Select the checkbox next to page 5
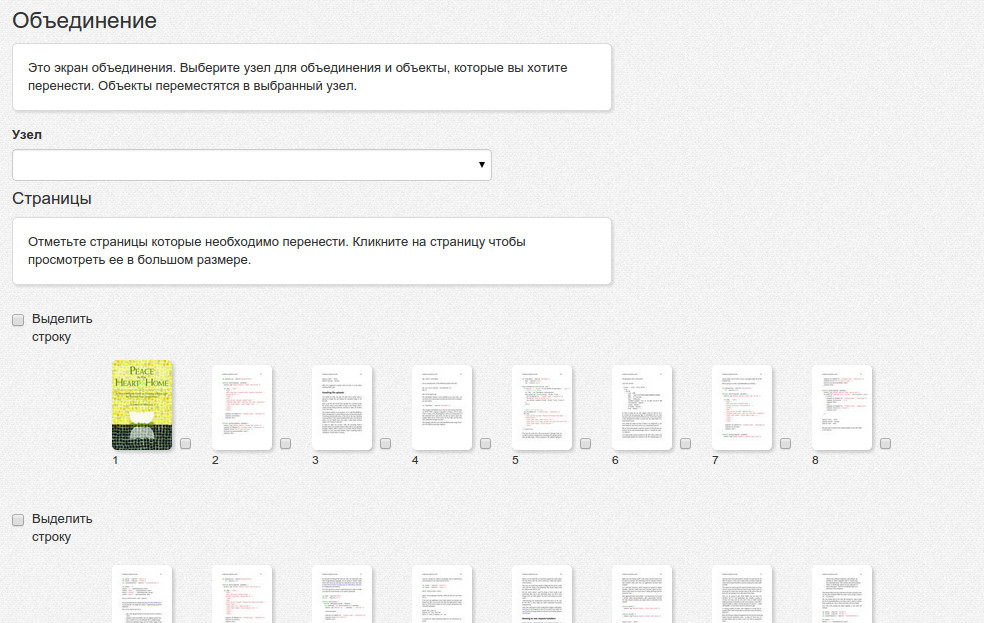Image resolution: width=984 pixels, height=623 pixels. pyautogui.click(x=586, y=444)
